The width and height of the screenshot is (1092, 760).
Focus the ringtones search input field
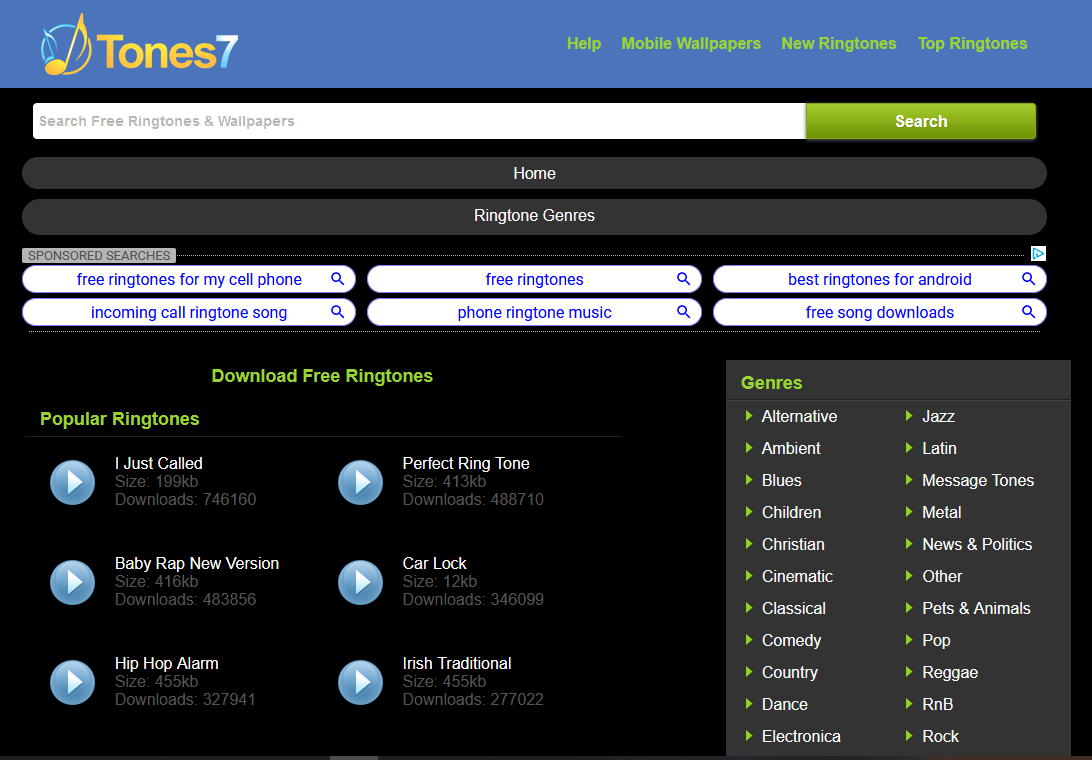(418, 121)
